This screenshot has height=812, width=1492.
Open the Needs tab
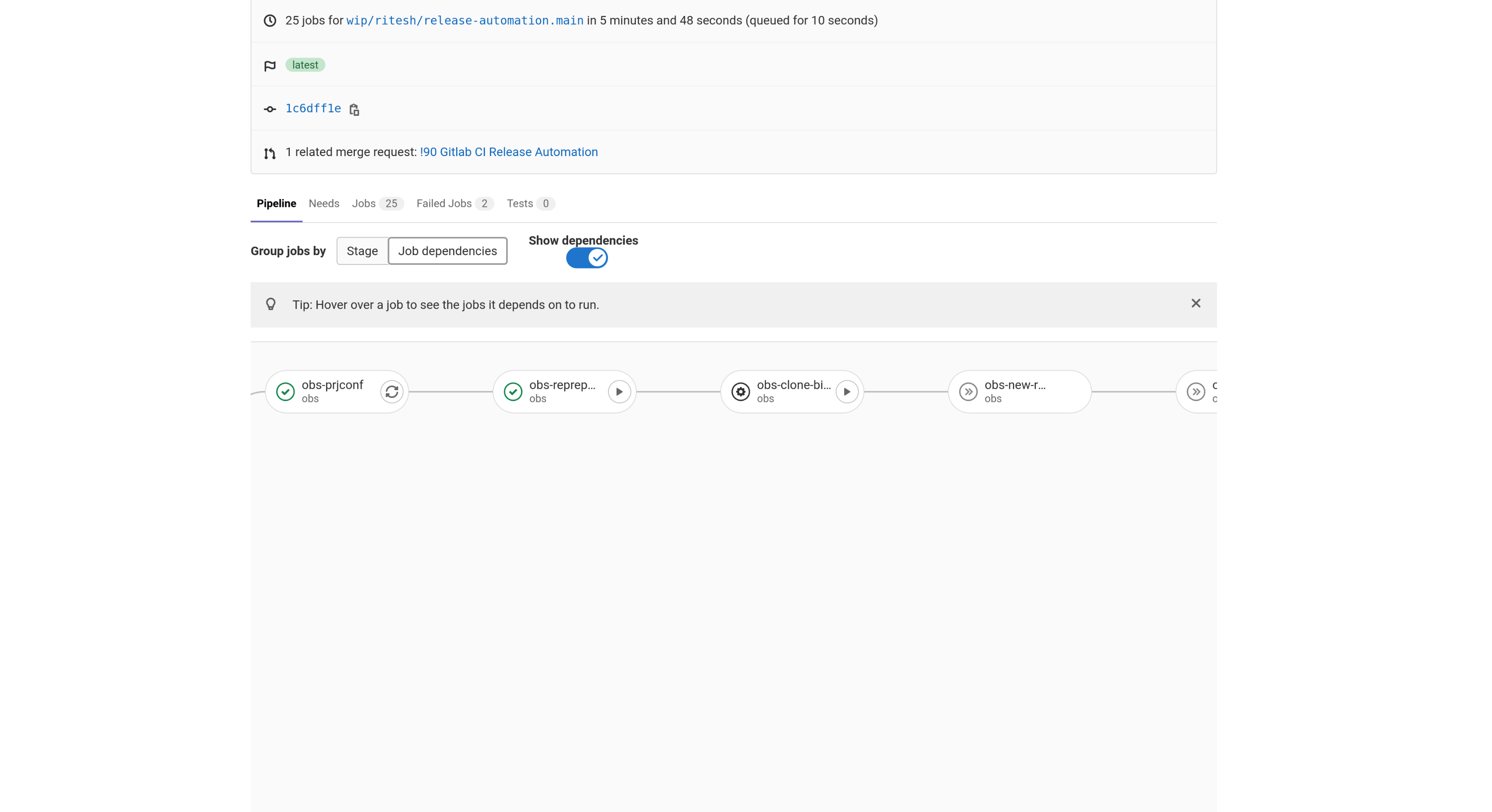(x=324, y=203)
